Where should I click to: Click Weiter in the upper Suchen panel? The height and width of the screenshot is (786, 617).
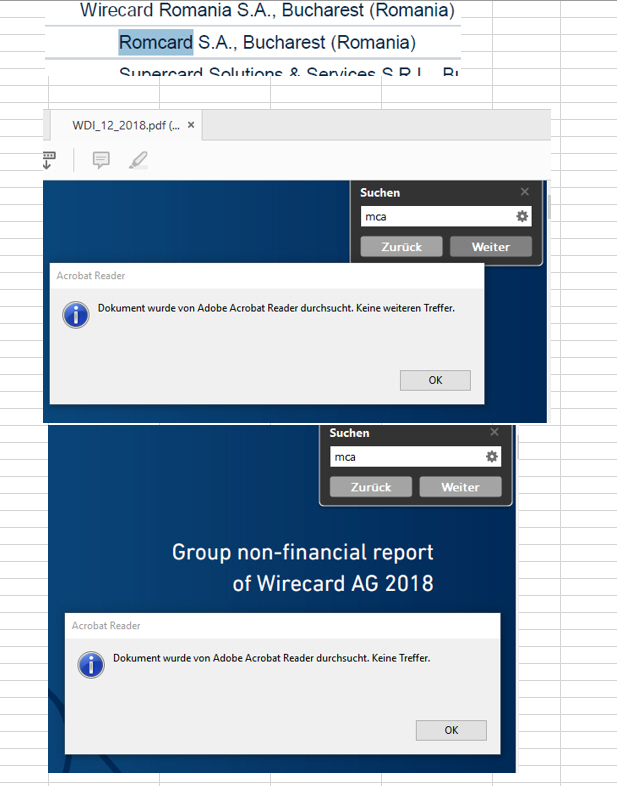491,247
